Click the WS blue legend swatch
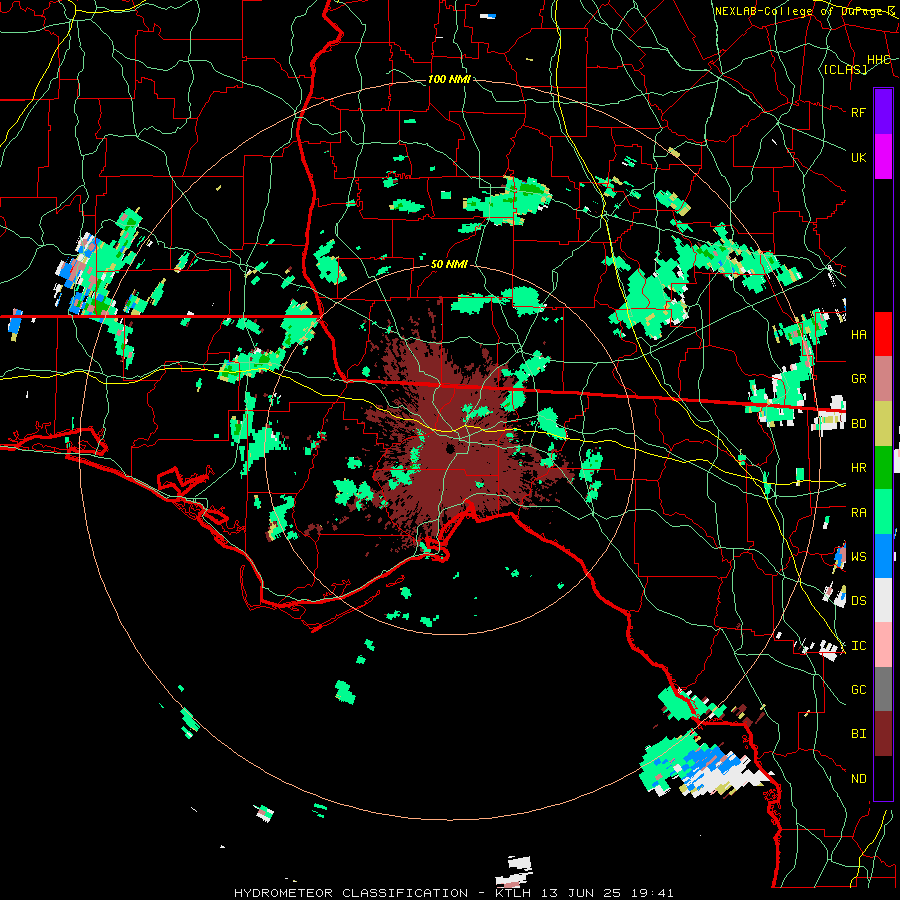Screen dimensions: 900x900 [883, 556]
